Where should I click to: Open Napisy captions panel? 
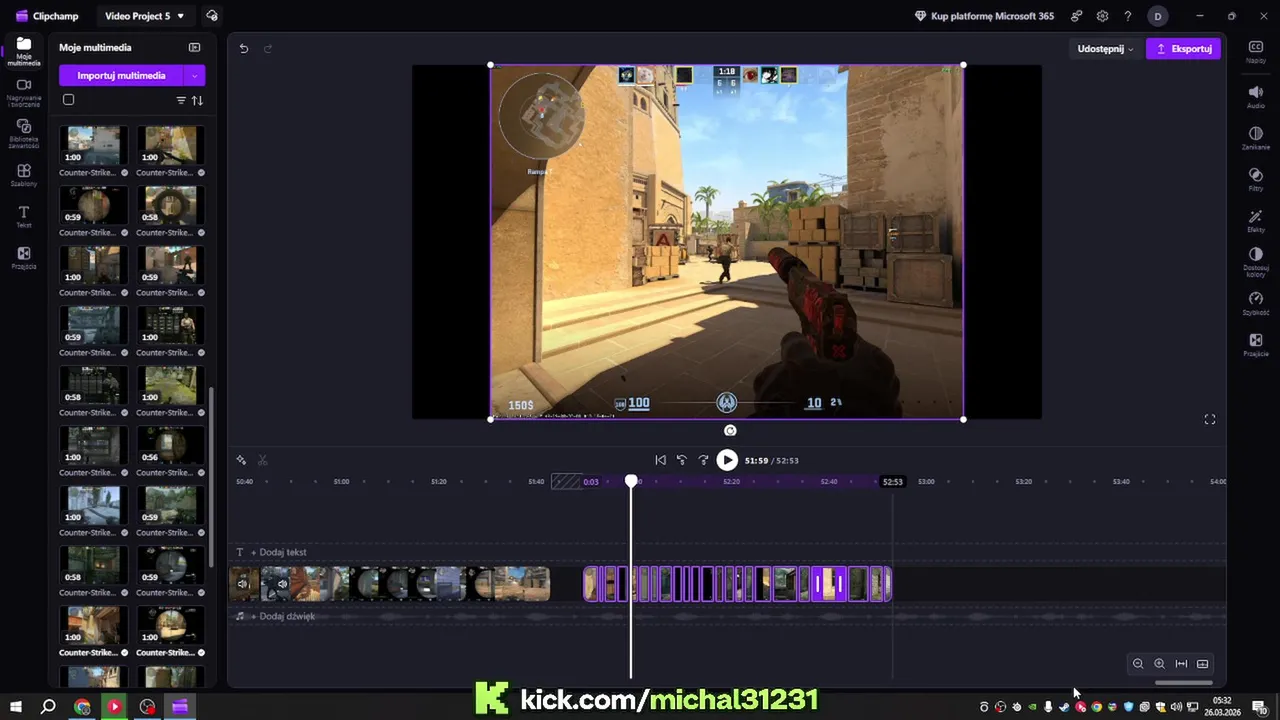1256,52
